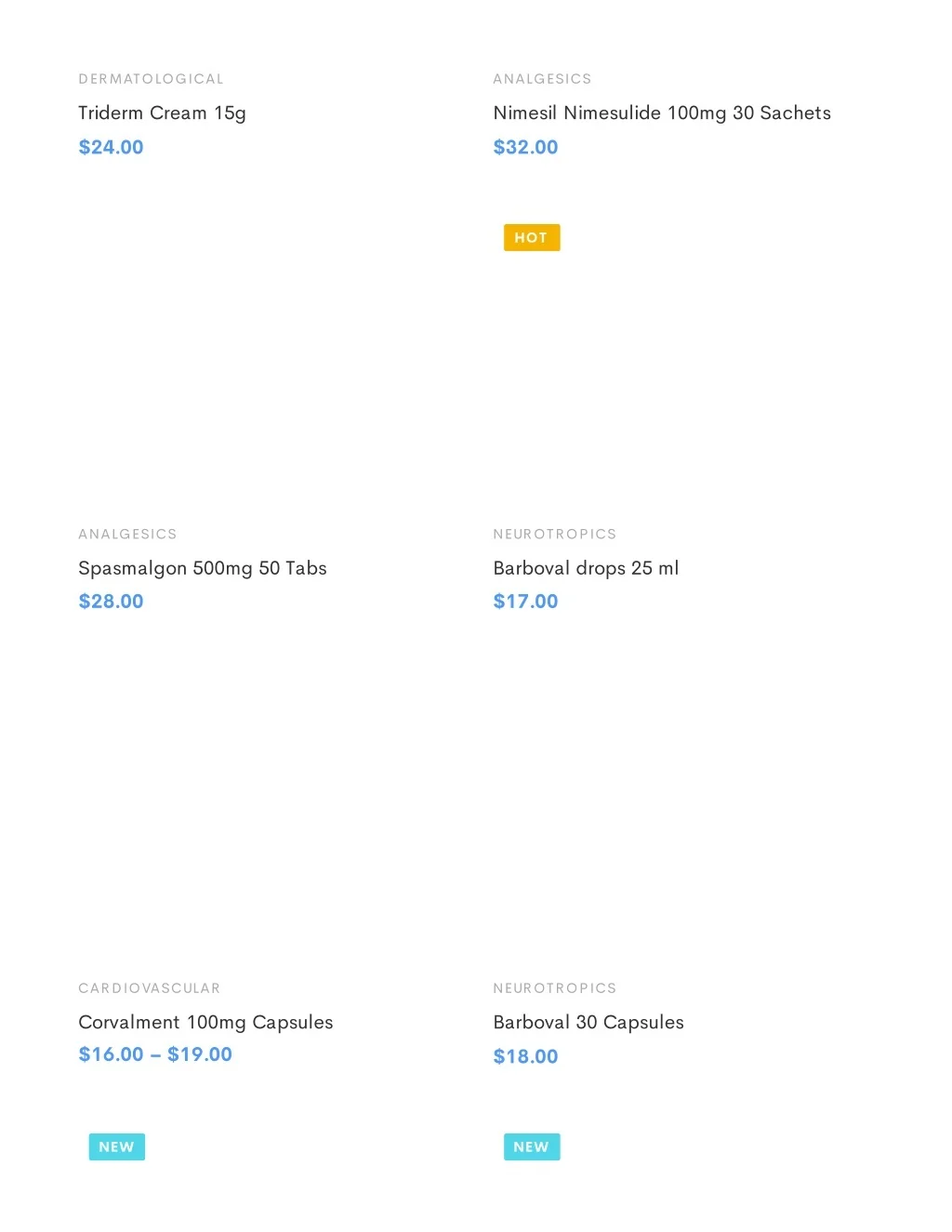
Task: Open the Triderm Cream 15g product link
Action: (x=162, y=113)
